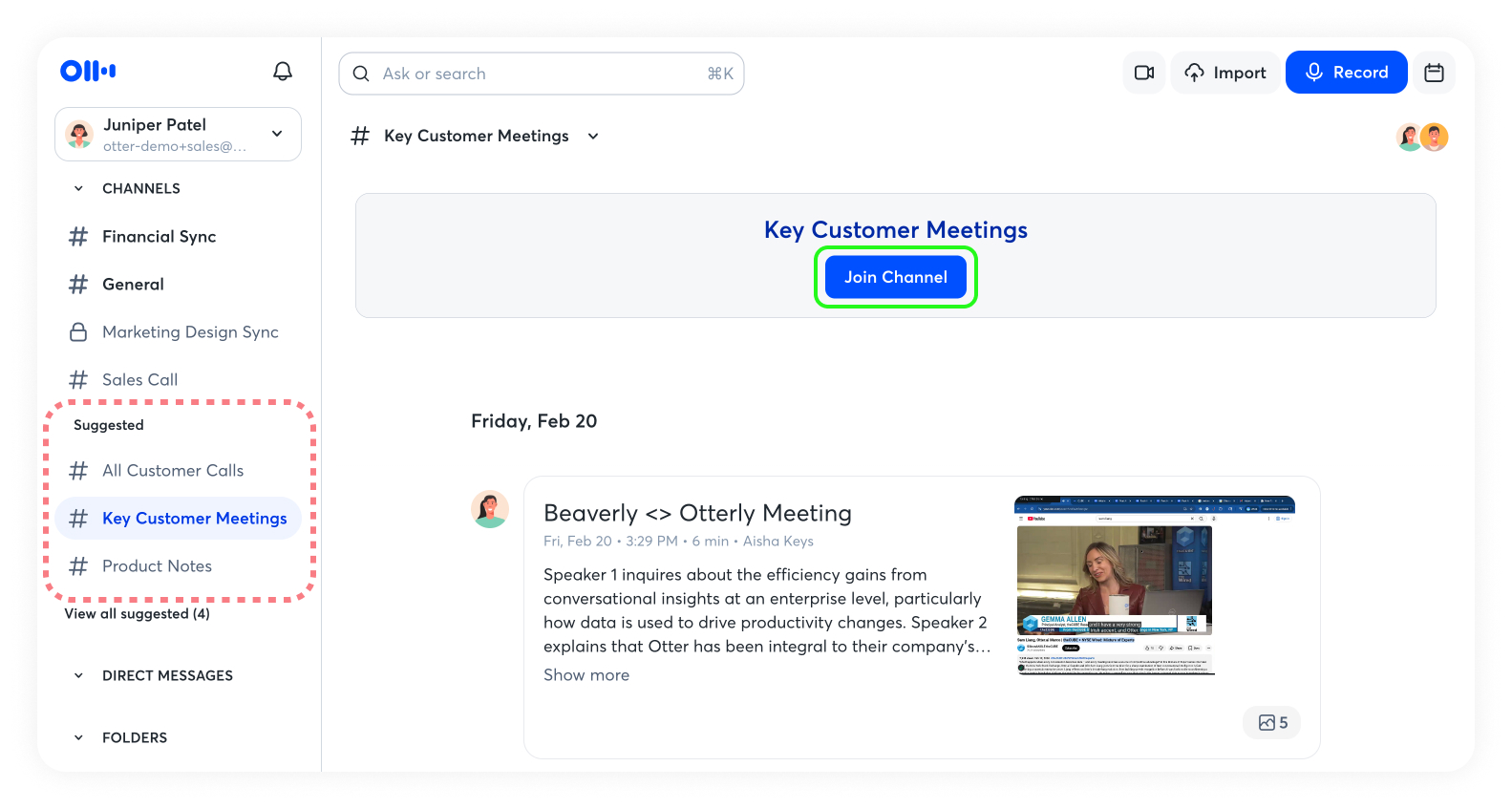Expand the Direct Messages section
1512x809 pixels.
coord(79,676)
